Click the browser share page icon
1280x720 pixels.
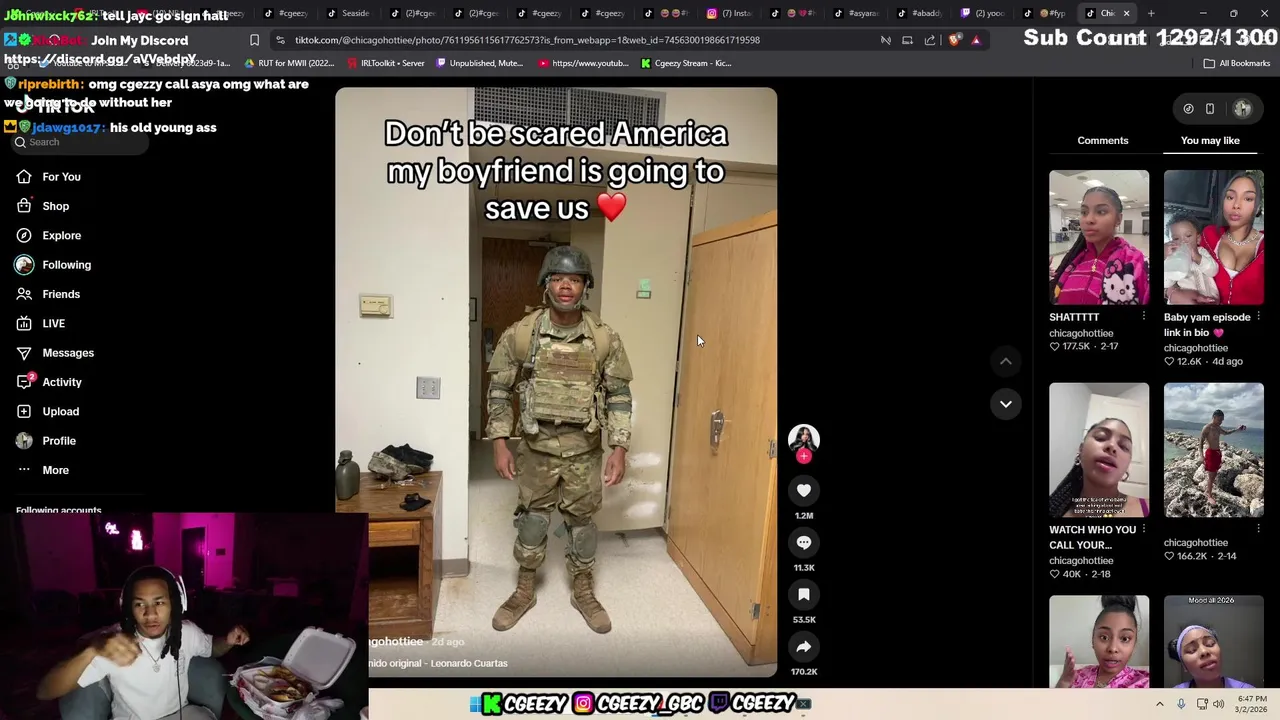tap(930, 40)
